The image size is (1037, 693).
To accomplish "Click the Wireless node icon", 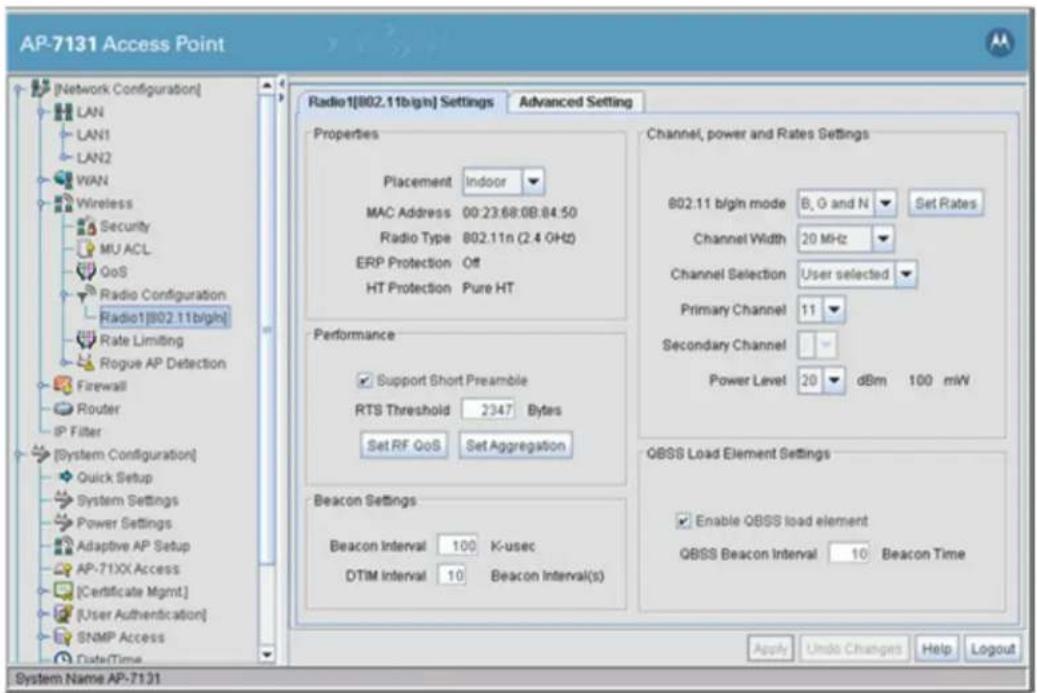I will coord(63,202).
